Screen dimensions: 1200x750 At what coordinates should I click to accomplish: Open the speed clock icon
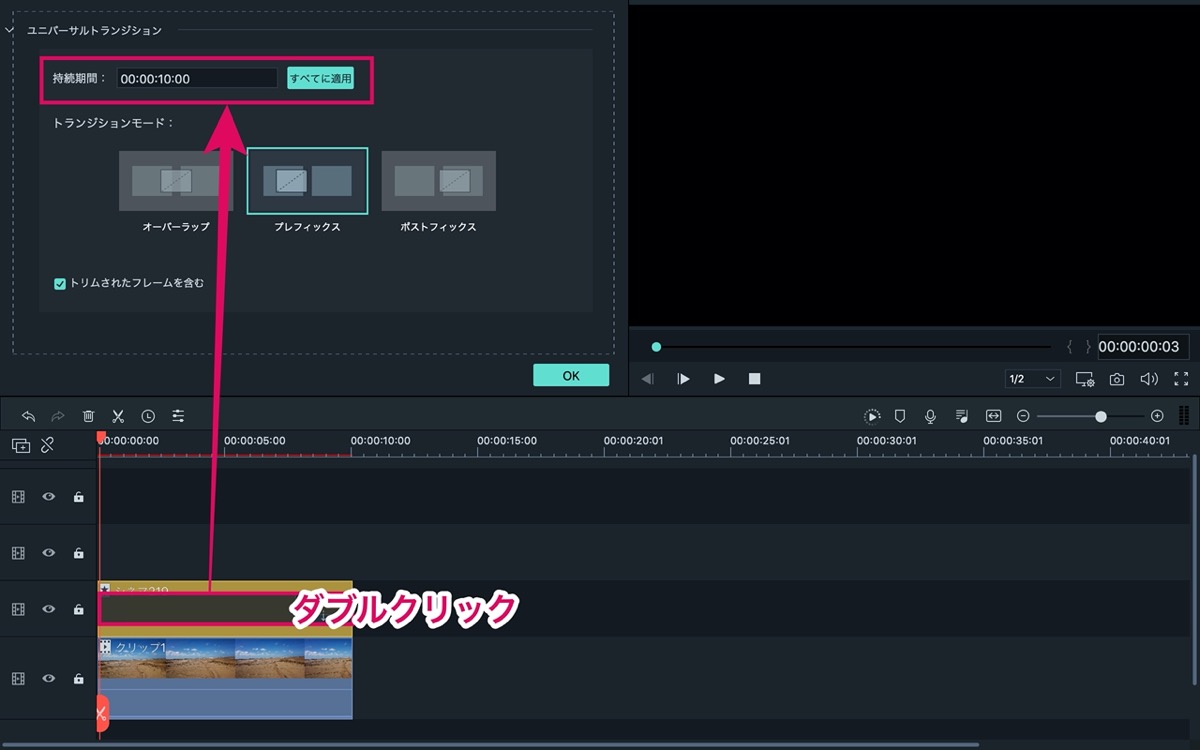coord(148,416)
